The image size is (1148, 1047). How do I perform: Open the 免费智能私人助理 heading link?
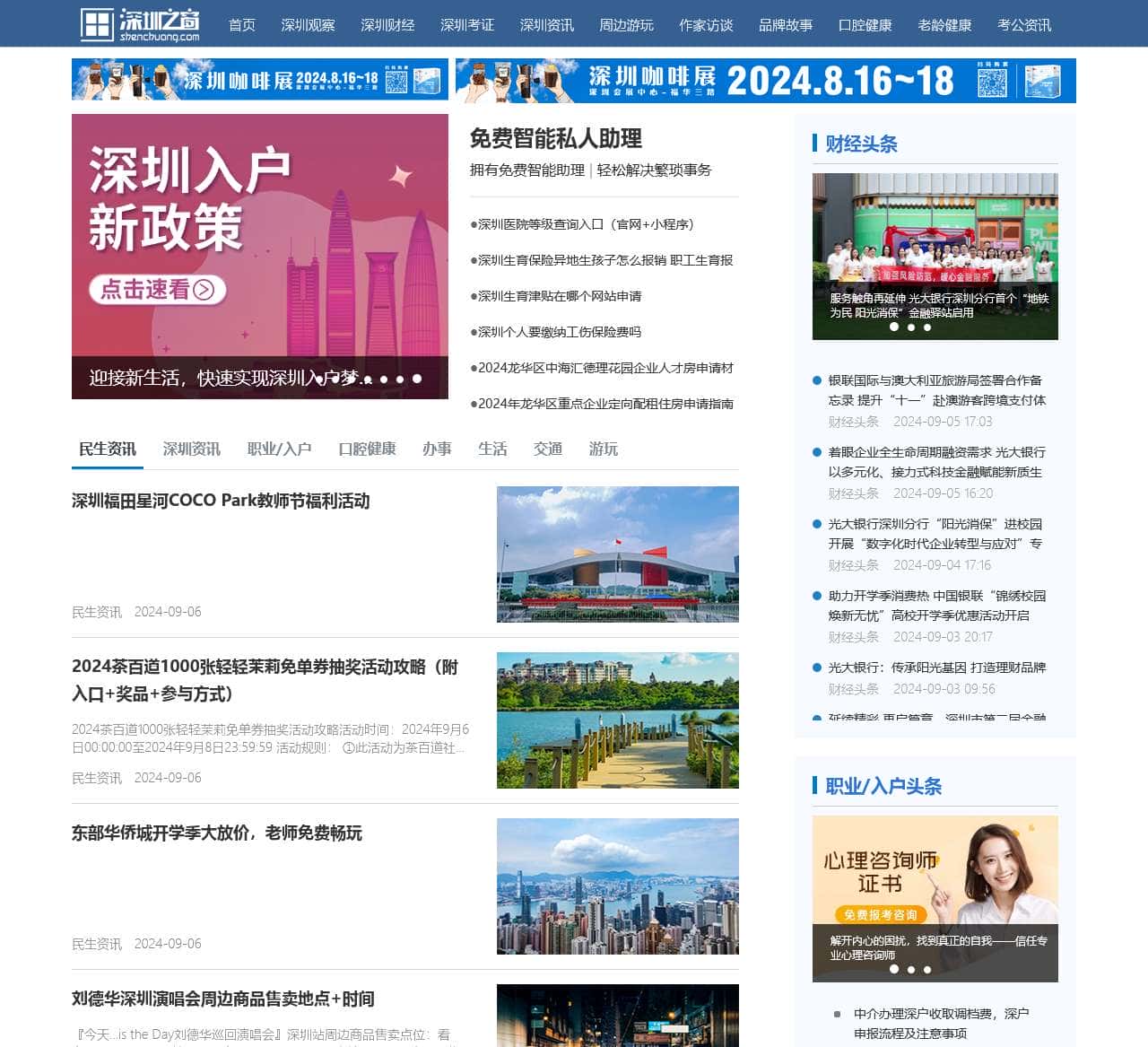[x=558, y=139]
